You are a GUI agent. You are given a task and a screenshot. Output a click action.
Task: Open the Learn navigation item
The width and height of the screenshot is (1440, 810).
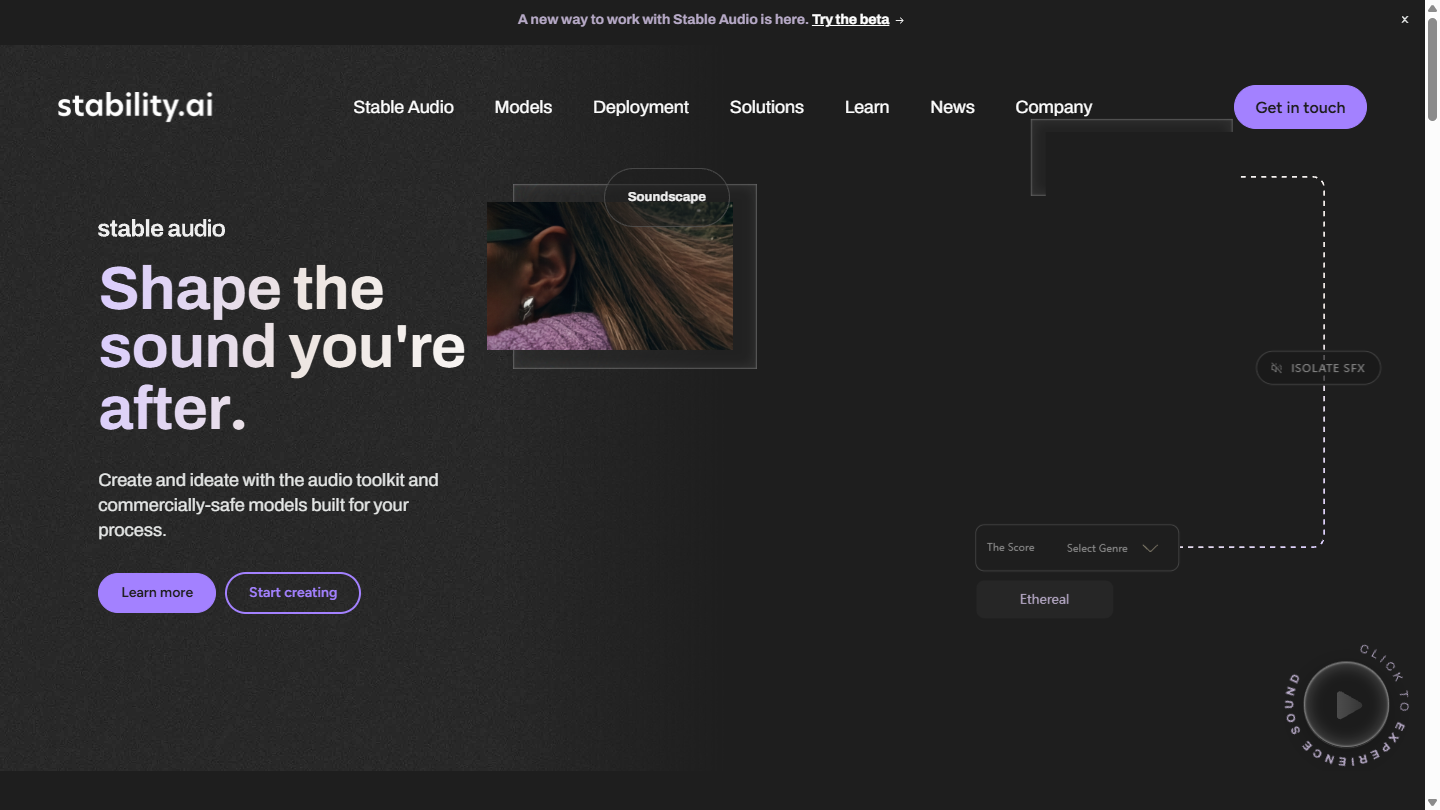[867, 107]
